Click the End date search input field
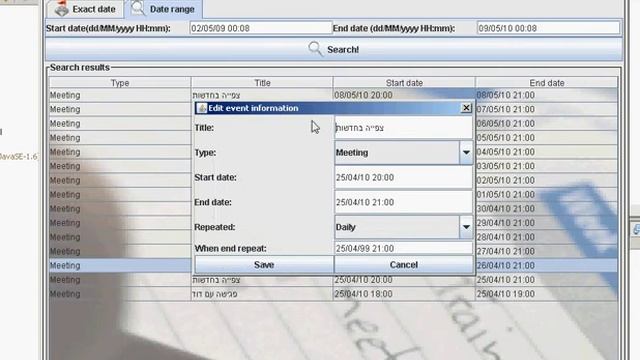Viewport: 640px width, 360px height. [x=548, y=28]
